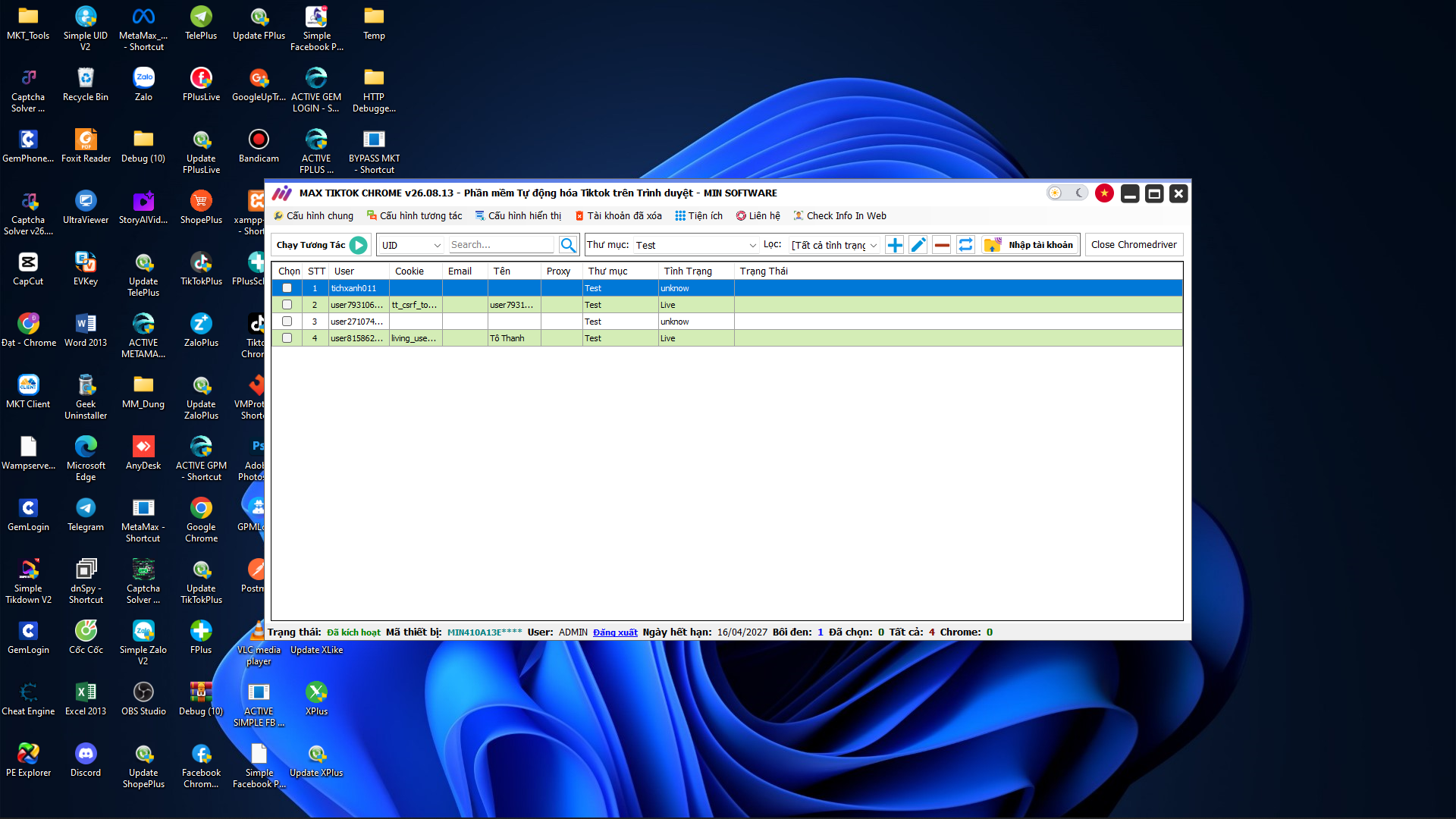The height and width of the screenshot is (819, 1456).
Task: Open Cấu hình tương tác menu
Action: (x=414, y=216)
